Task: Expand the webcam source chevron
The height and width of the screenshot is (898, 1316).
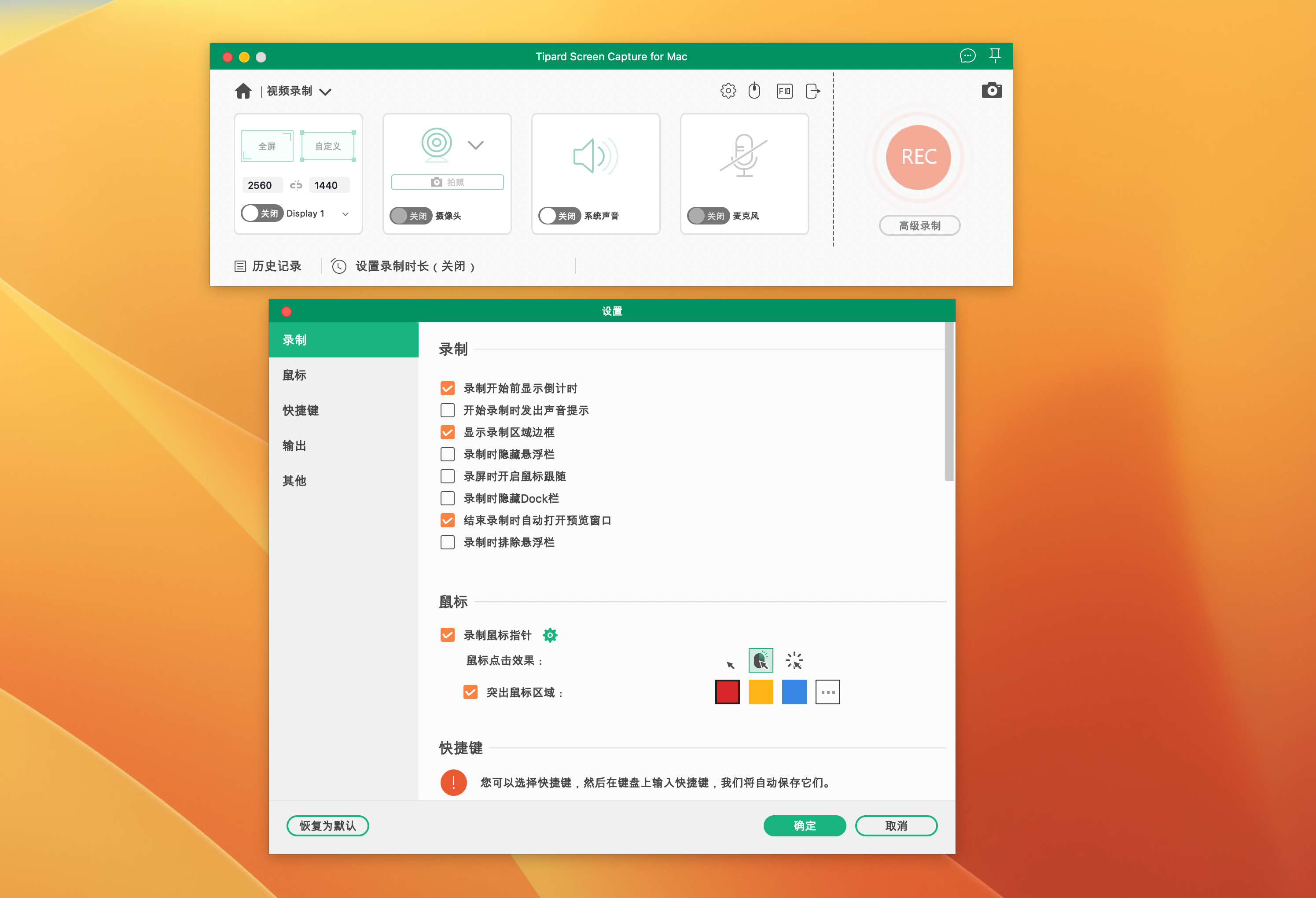Action: [476, 145]
